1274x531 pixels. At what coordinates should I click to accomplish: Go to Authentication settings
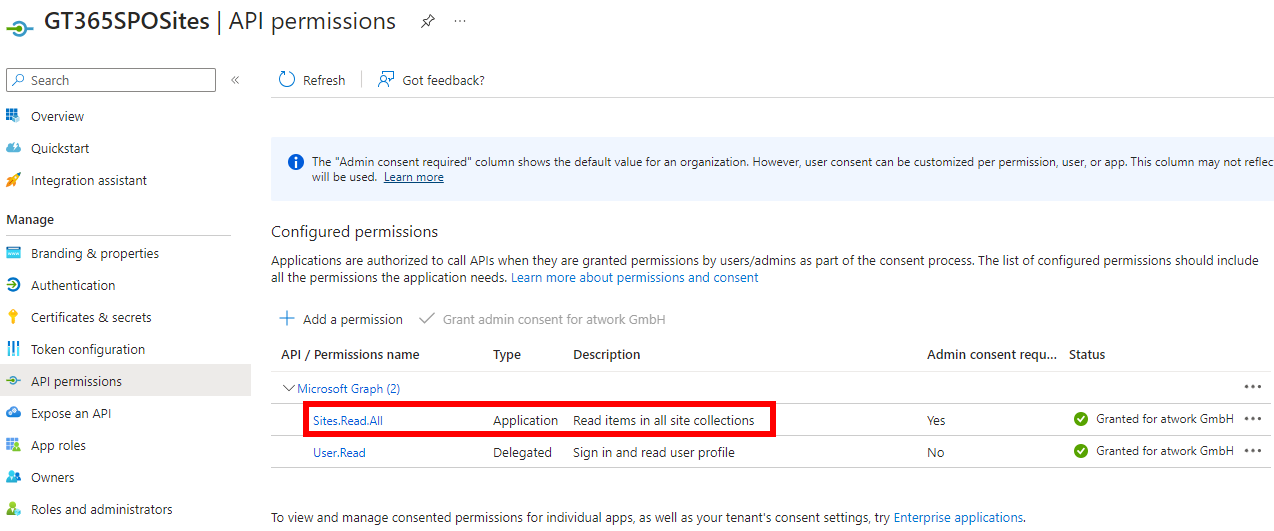(x=73, y=285)
